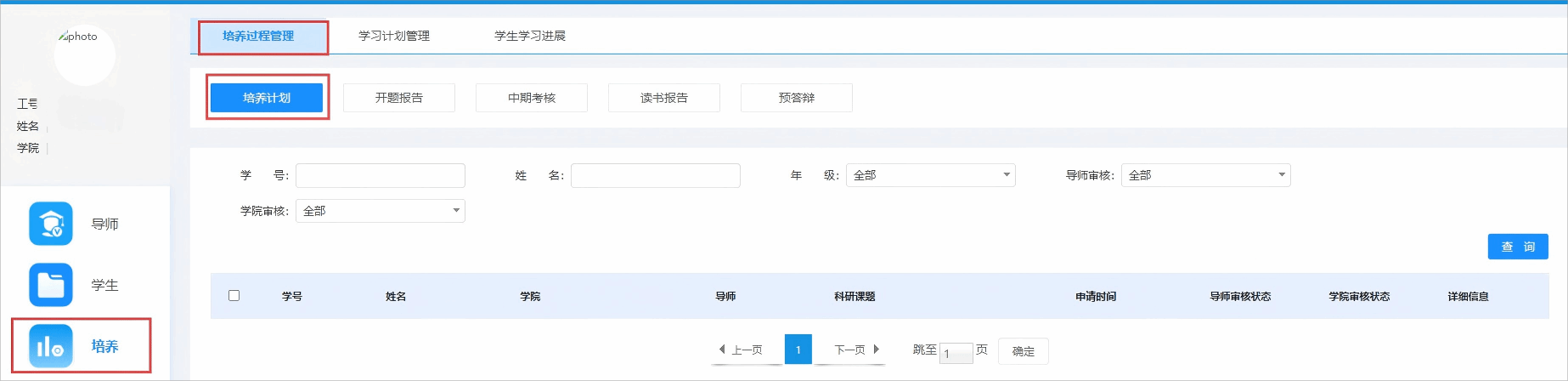Click the page 1 pagination button

coord(798,350)
